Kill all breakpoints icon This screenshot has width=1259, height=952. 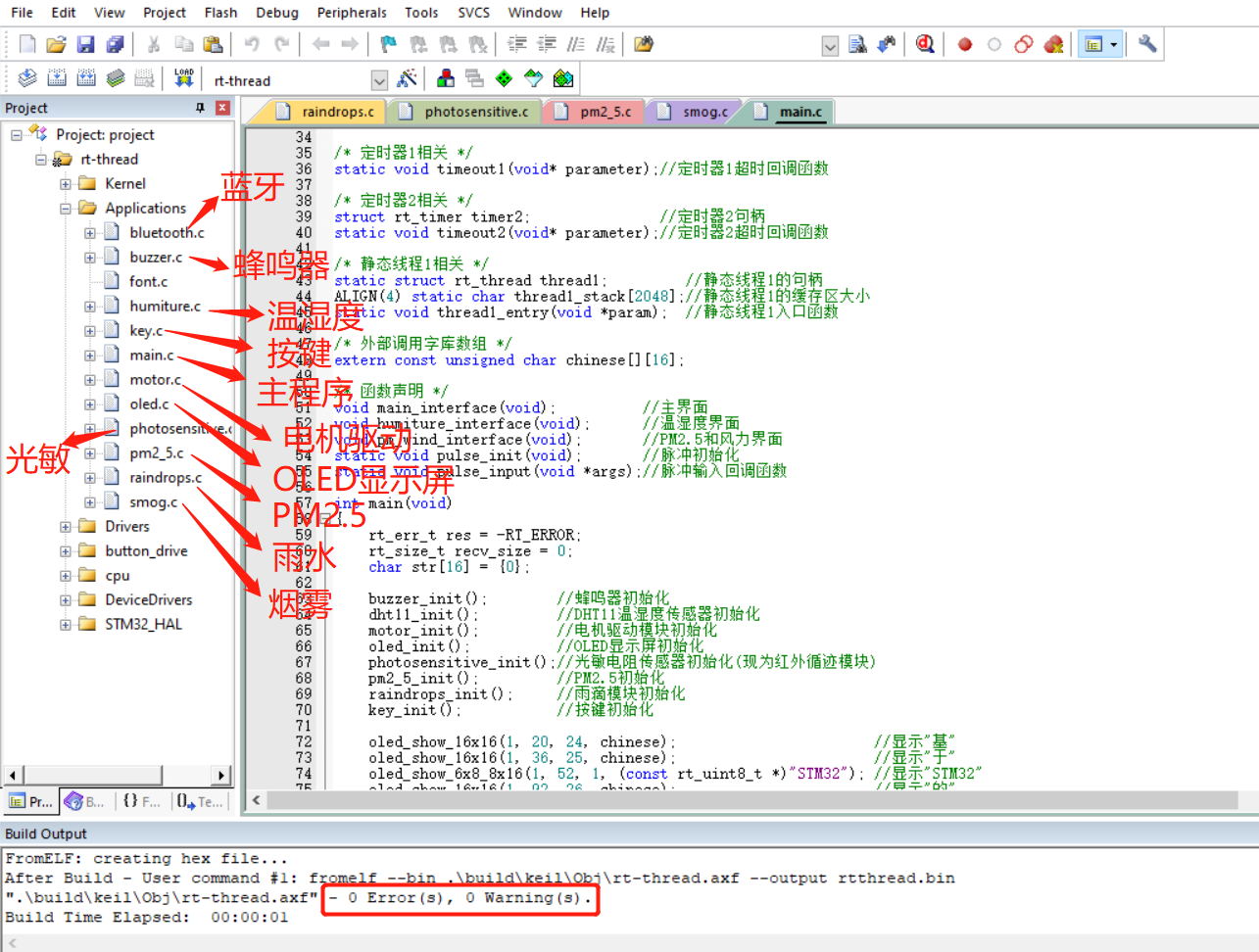pyautogui.click(x=1053, y=44)
